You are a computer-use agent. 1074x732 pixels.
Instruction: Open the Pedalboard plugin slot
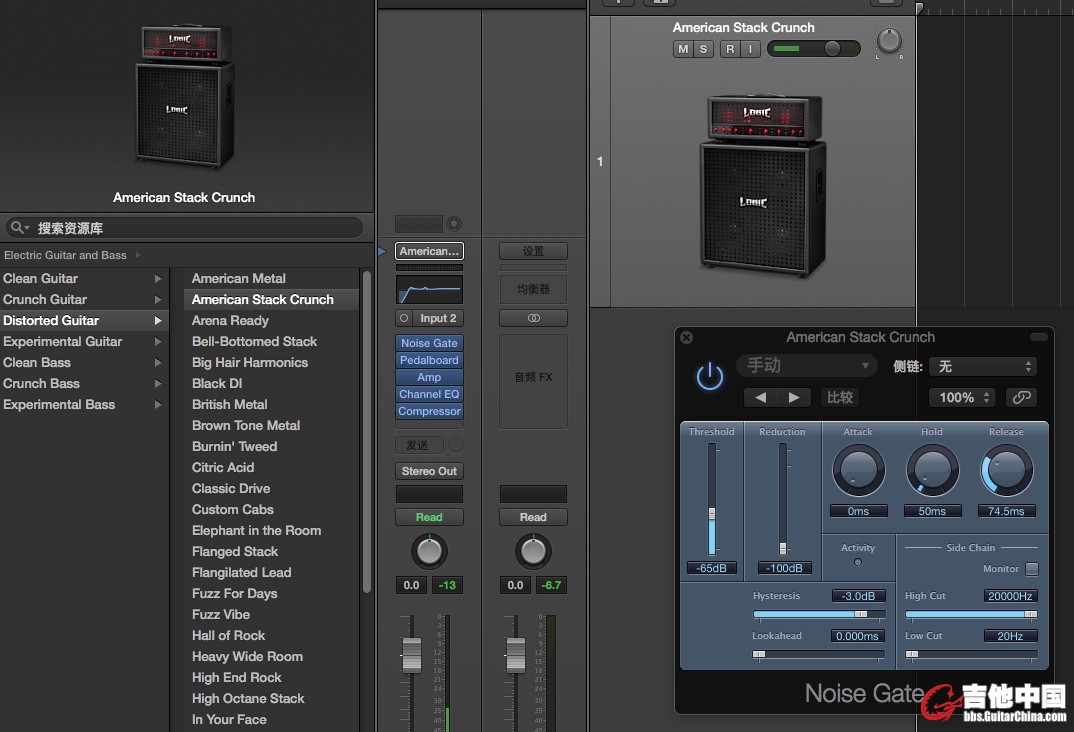tap(429, 360)
